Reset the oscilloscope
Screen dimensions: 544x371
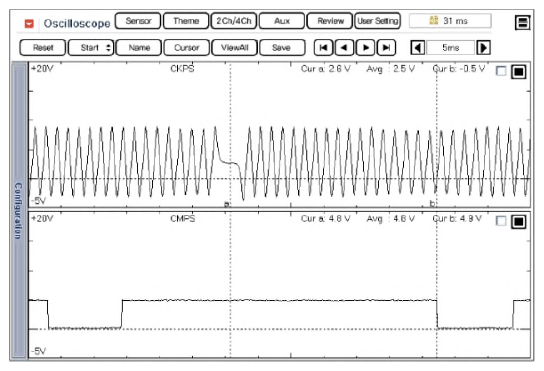coord(43,48)
